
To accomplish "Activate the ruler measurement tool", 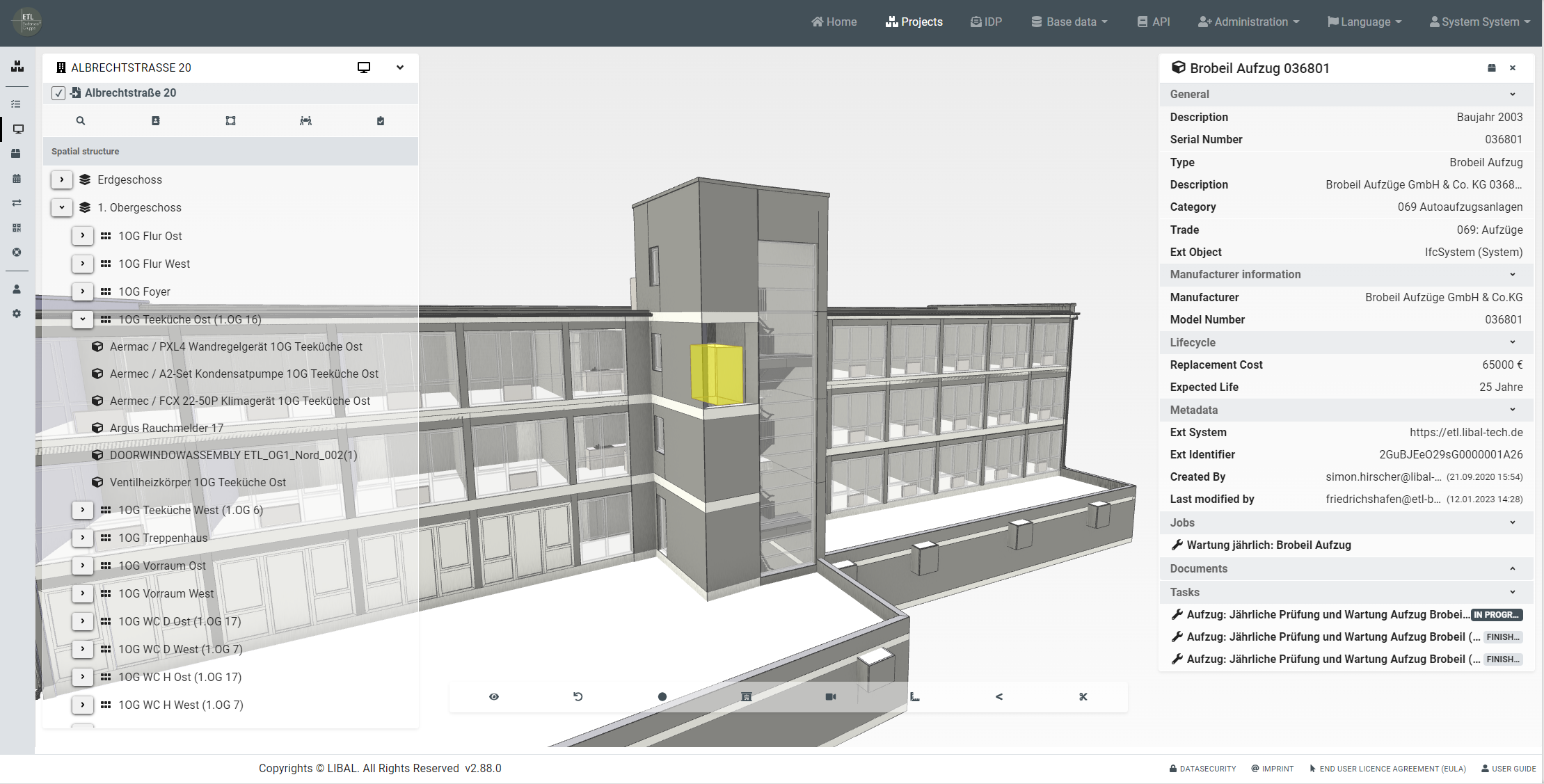I will click(x=915, y=696).
